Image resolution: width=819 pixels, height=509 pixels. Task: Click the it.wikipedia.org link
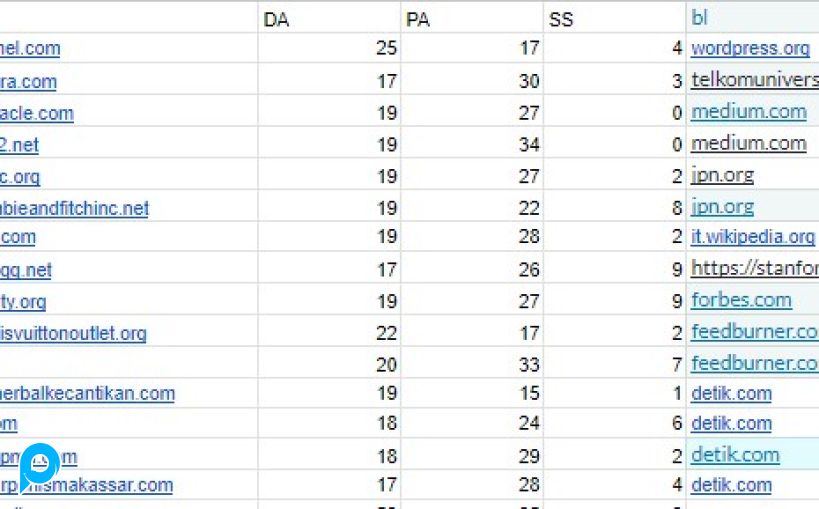tap(753, 237)
